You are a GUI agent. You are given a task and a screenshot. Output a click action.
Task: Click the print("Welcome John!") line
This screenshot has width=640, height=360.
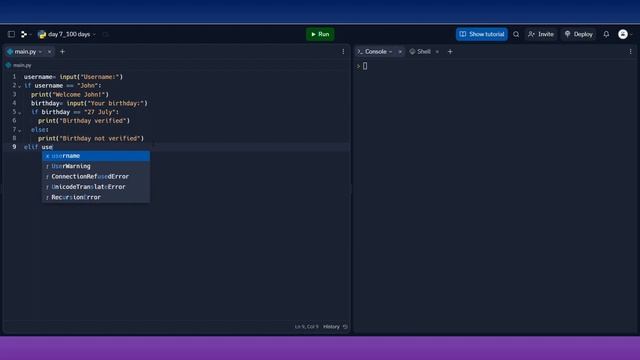[70, 94]
